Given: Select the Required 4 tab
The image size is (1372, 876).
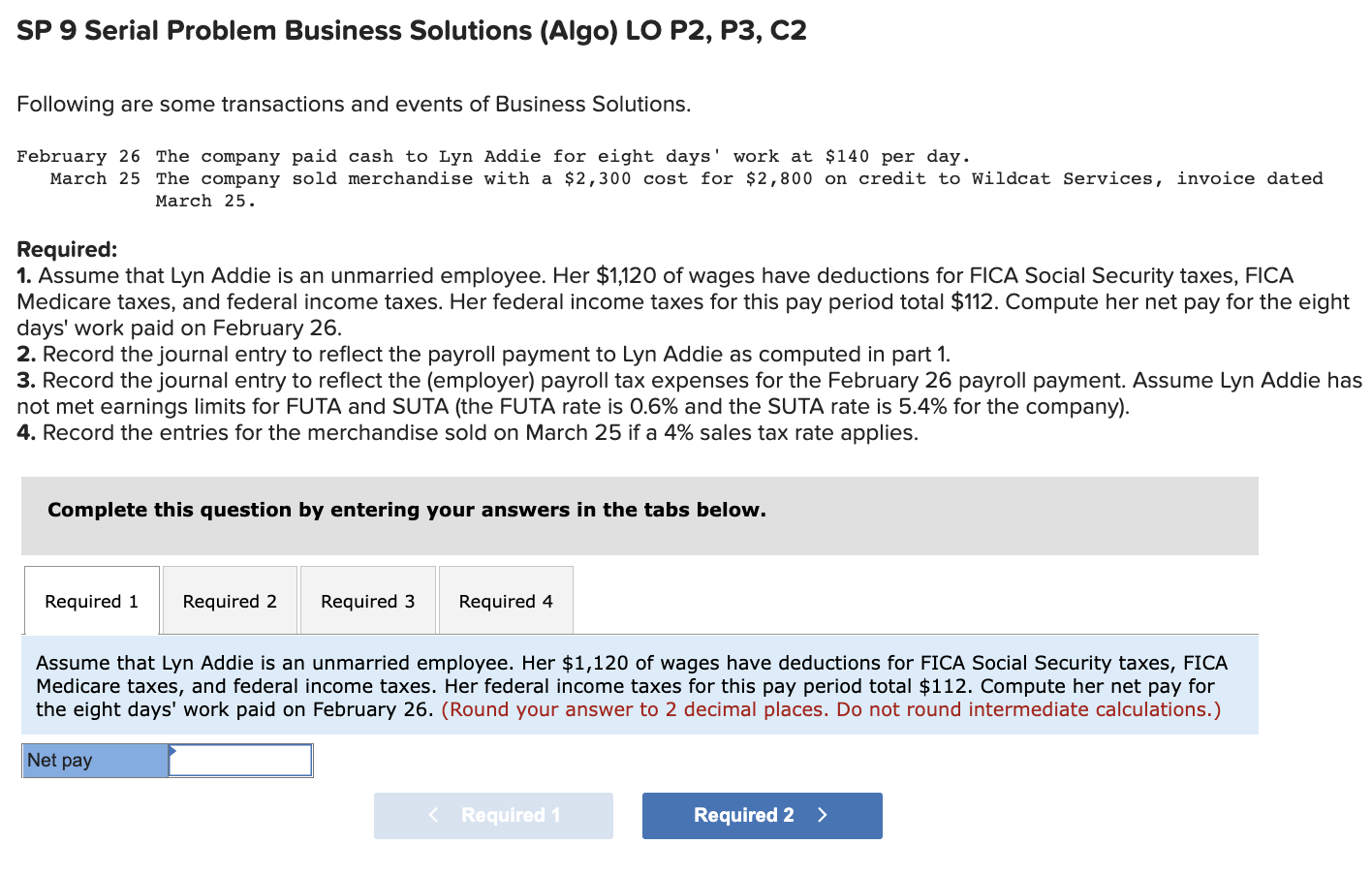Looking at the screenshot, I should [x=506, y=600].
